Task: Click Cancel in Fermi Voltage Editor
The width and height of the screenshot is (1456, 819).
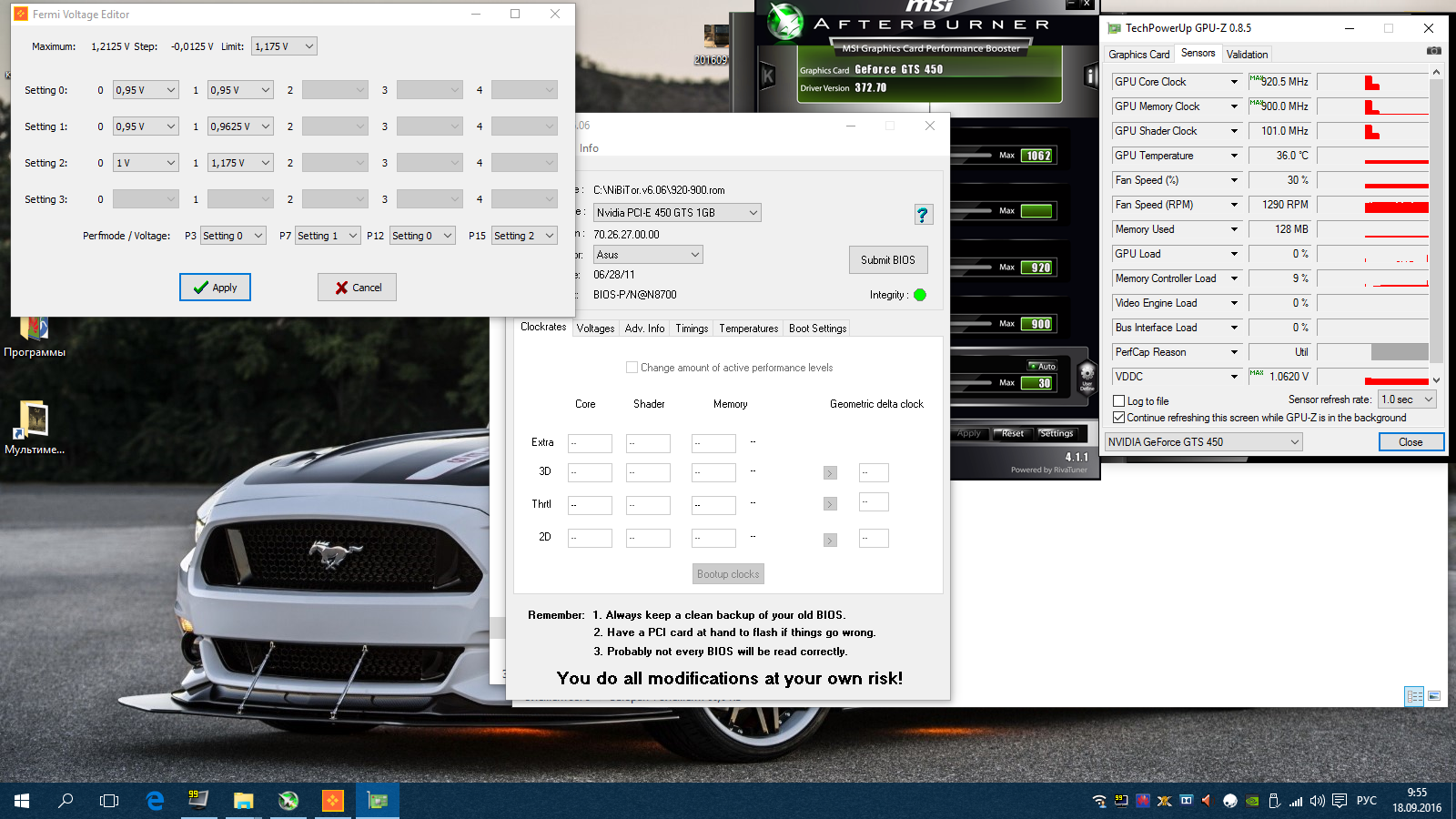Action: [357, 288]
